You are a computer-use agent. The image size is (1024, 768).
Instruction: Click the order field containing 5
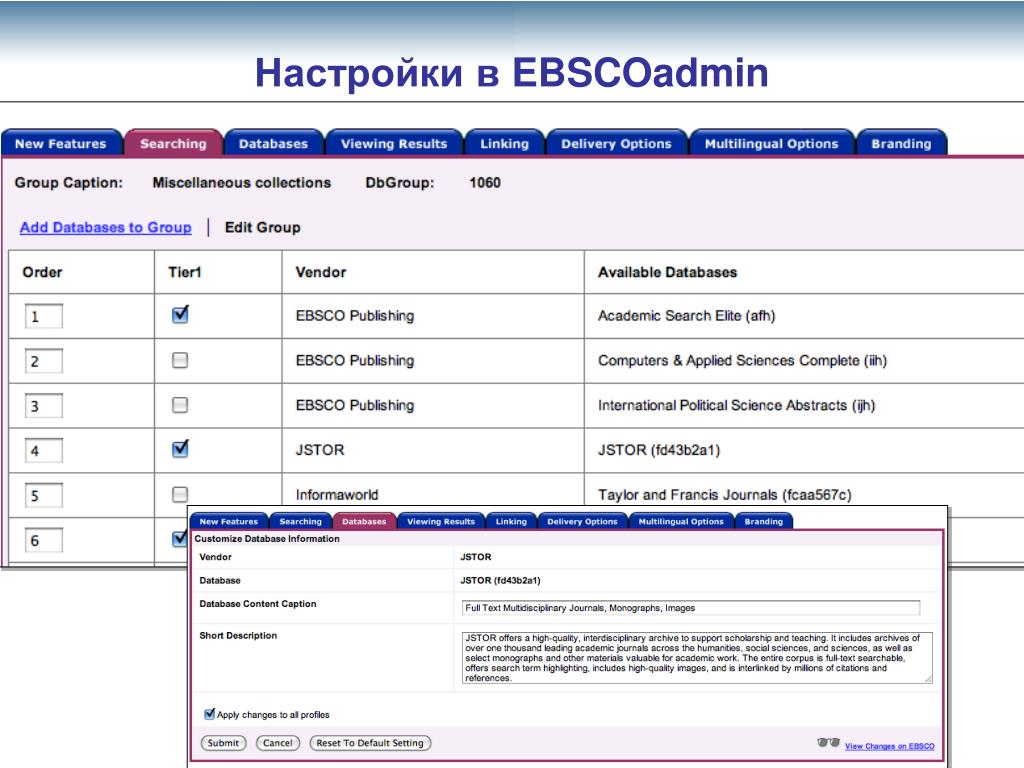click(x=43, y=495)
